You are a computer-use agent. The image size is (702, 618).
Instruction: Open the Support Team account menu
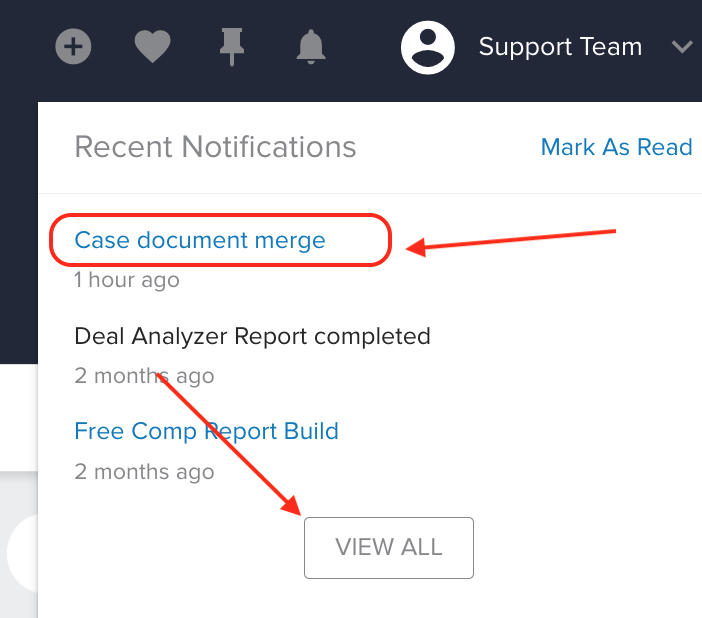[x=560, y=47]
